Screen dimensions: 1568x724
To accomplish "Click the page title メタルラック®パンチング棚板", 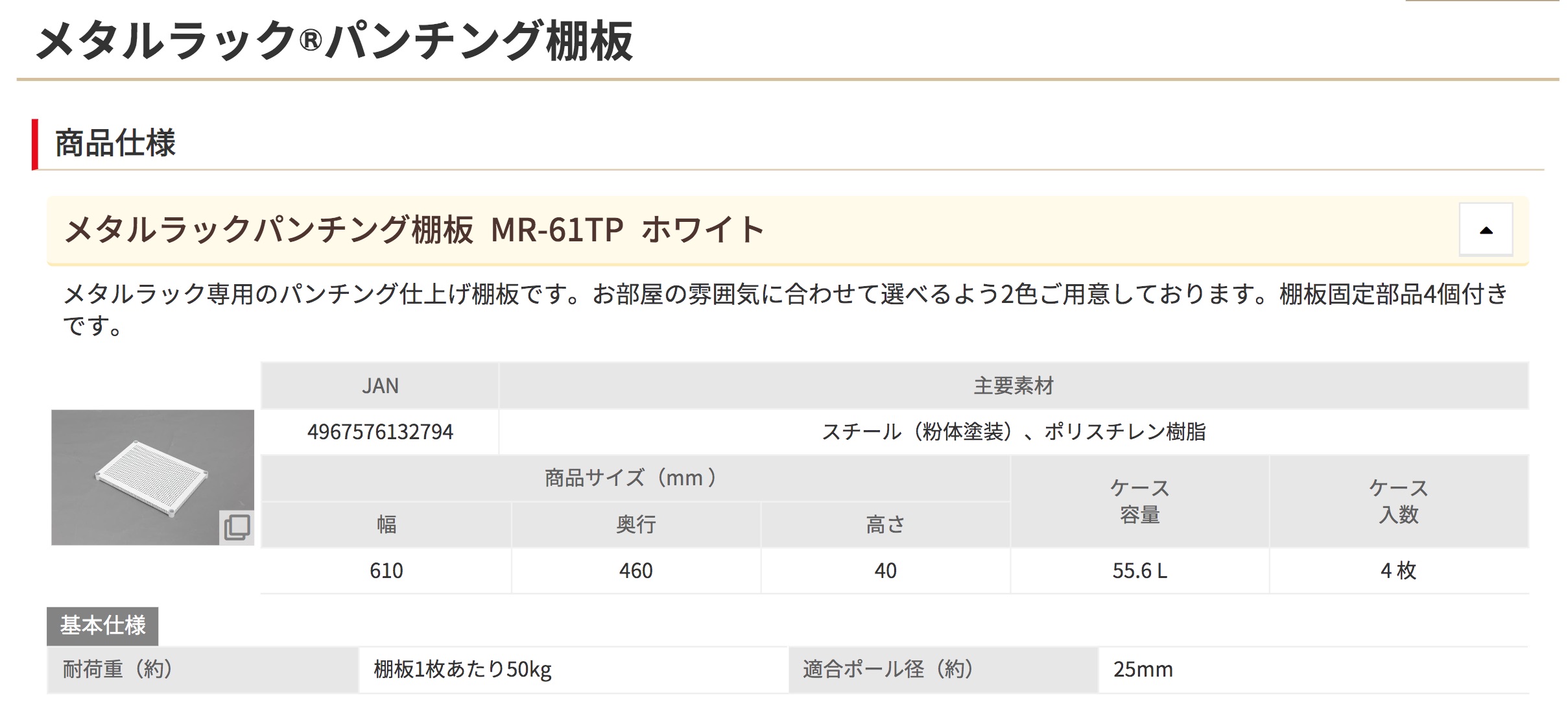I will [335, 40].
